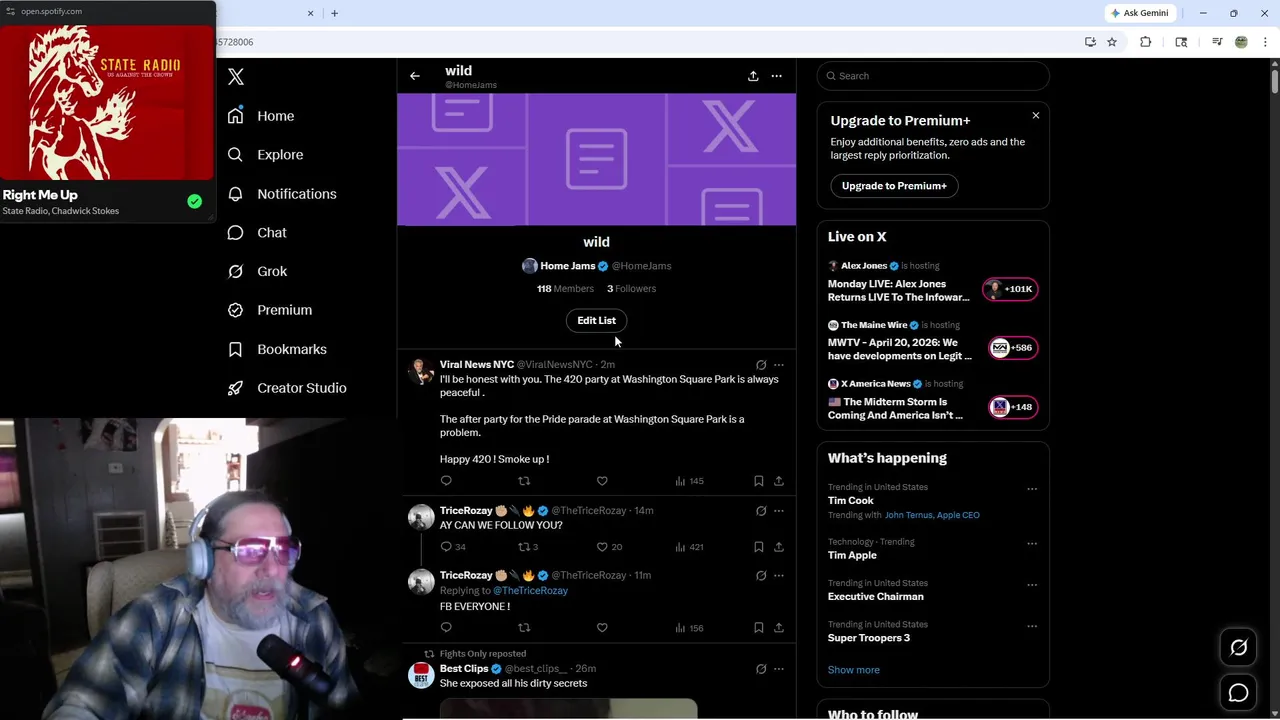Screen dimensions: 1280x720
Task: Click @TheTriceRozay reply mention link
Action: coord(530,591)
